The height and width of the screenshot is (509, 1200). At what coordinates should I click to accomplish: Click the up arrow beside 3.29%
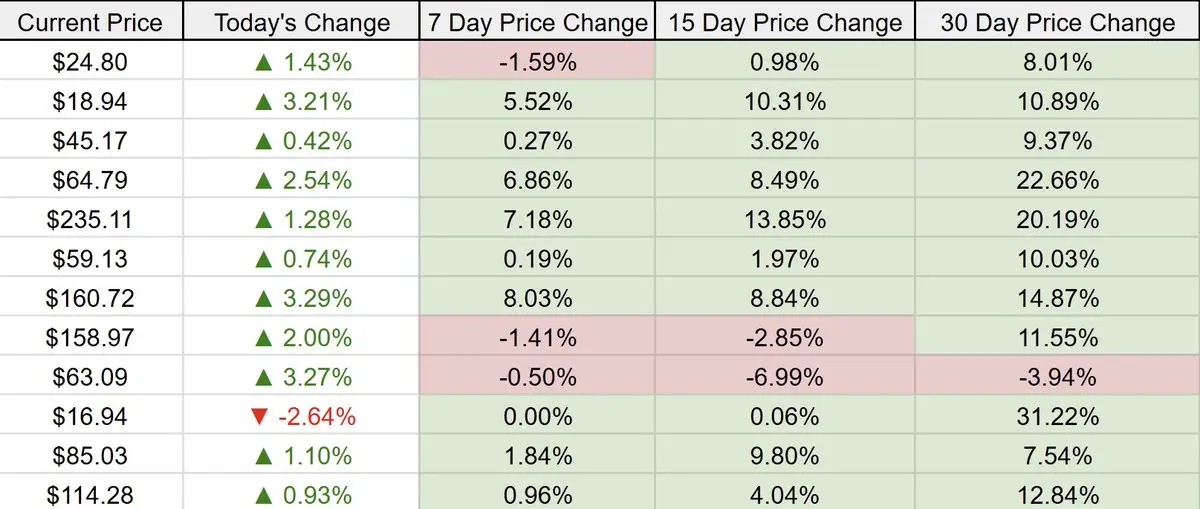click(x=264, y=299)
